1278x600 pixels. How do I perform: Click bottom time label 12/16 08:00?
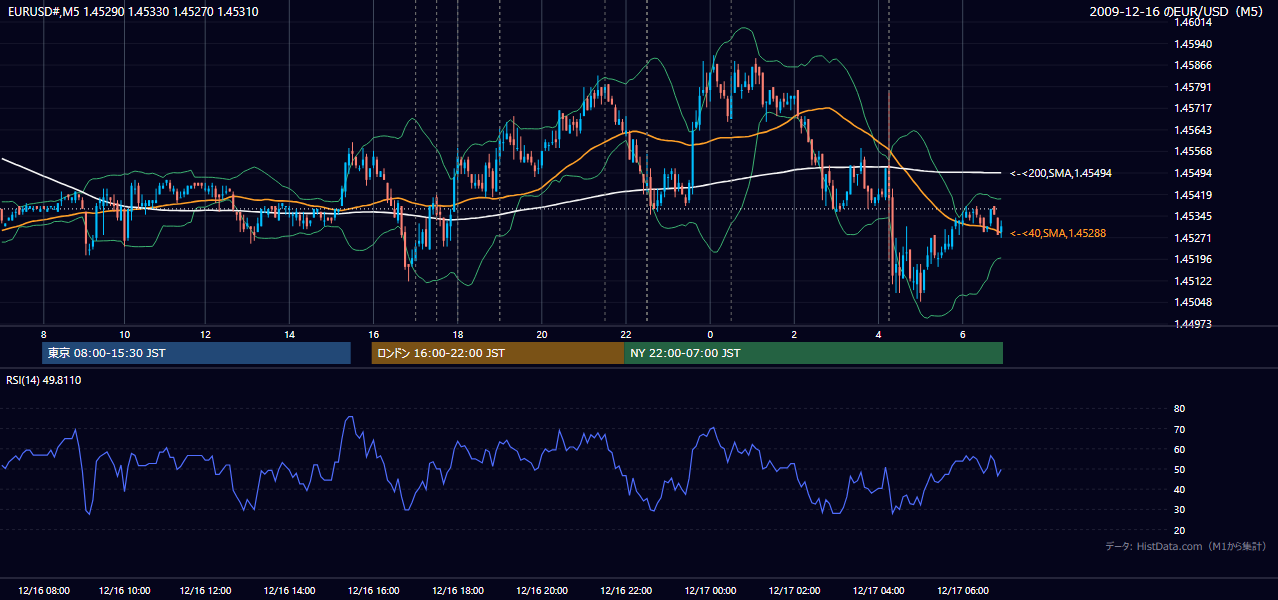(x=44, y=591)
